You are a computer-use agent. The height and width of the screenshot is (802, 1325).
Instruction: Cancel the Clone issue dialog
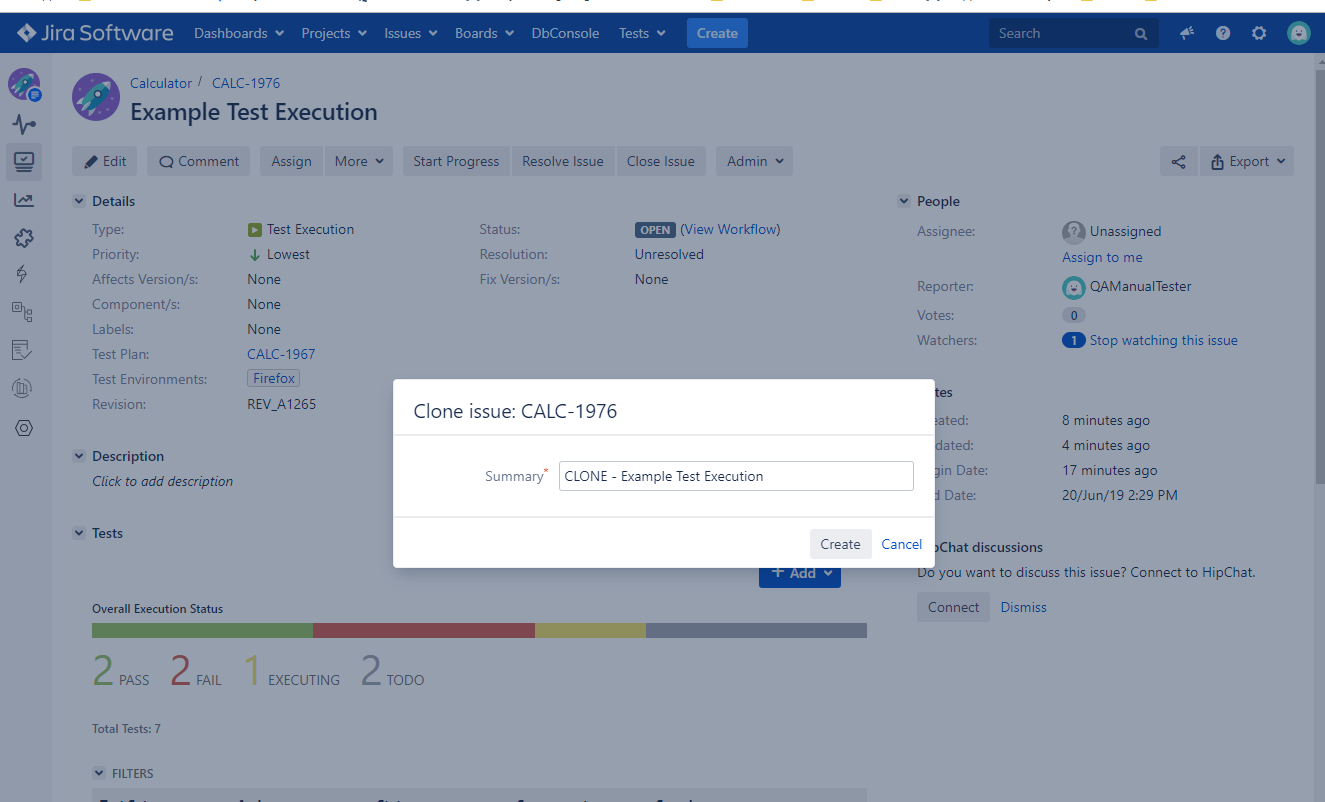[901, 544]
